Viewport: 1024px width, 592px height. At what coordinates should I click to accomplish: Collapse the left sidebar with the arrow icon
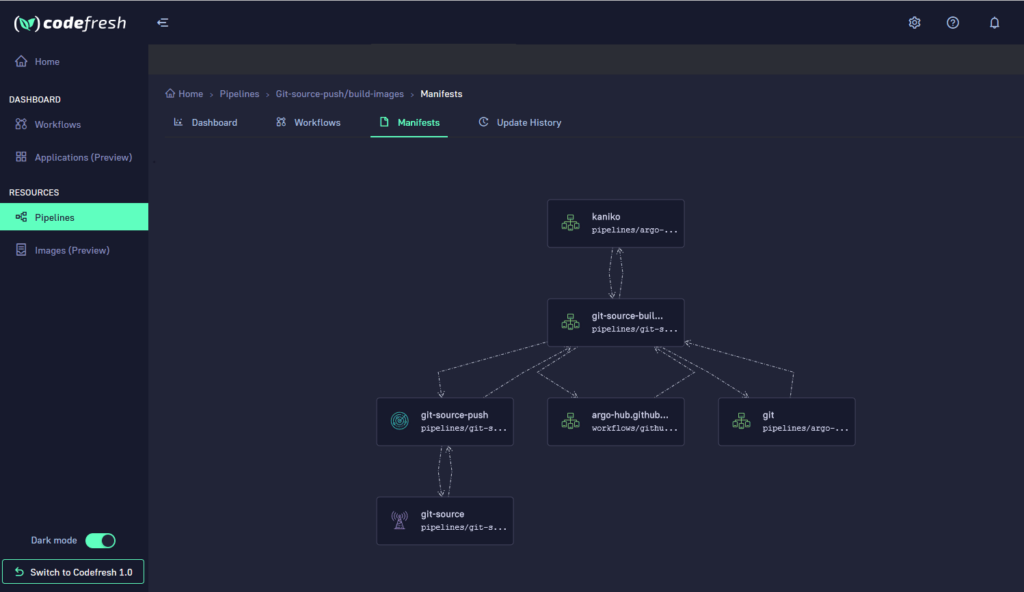click(x=163, y=21)
